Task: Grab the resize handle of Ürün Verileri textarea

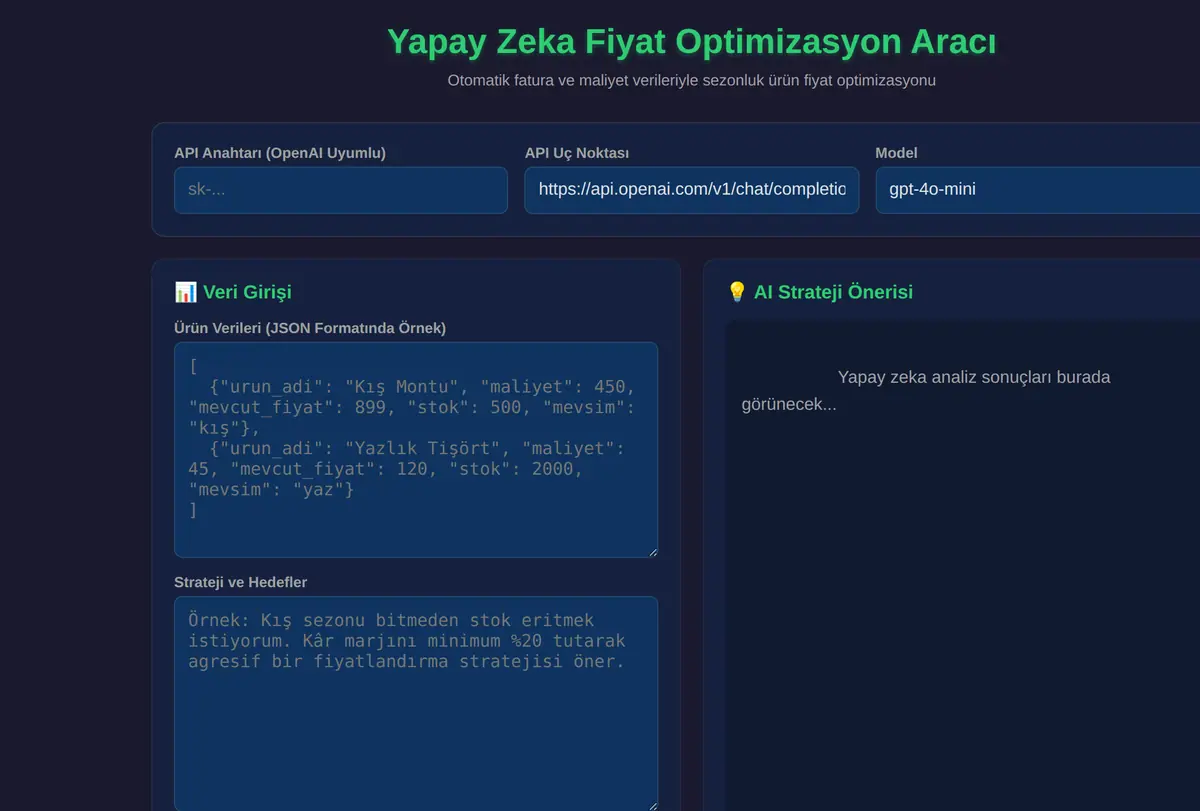Action: (x=651, y=551)
